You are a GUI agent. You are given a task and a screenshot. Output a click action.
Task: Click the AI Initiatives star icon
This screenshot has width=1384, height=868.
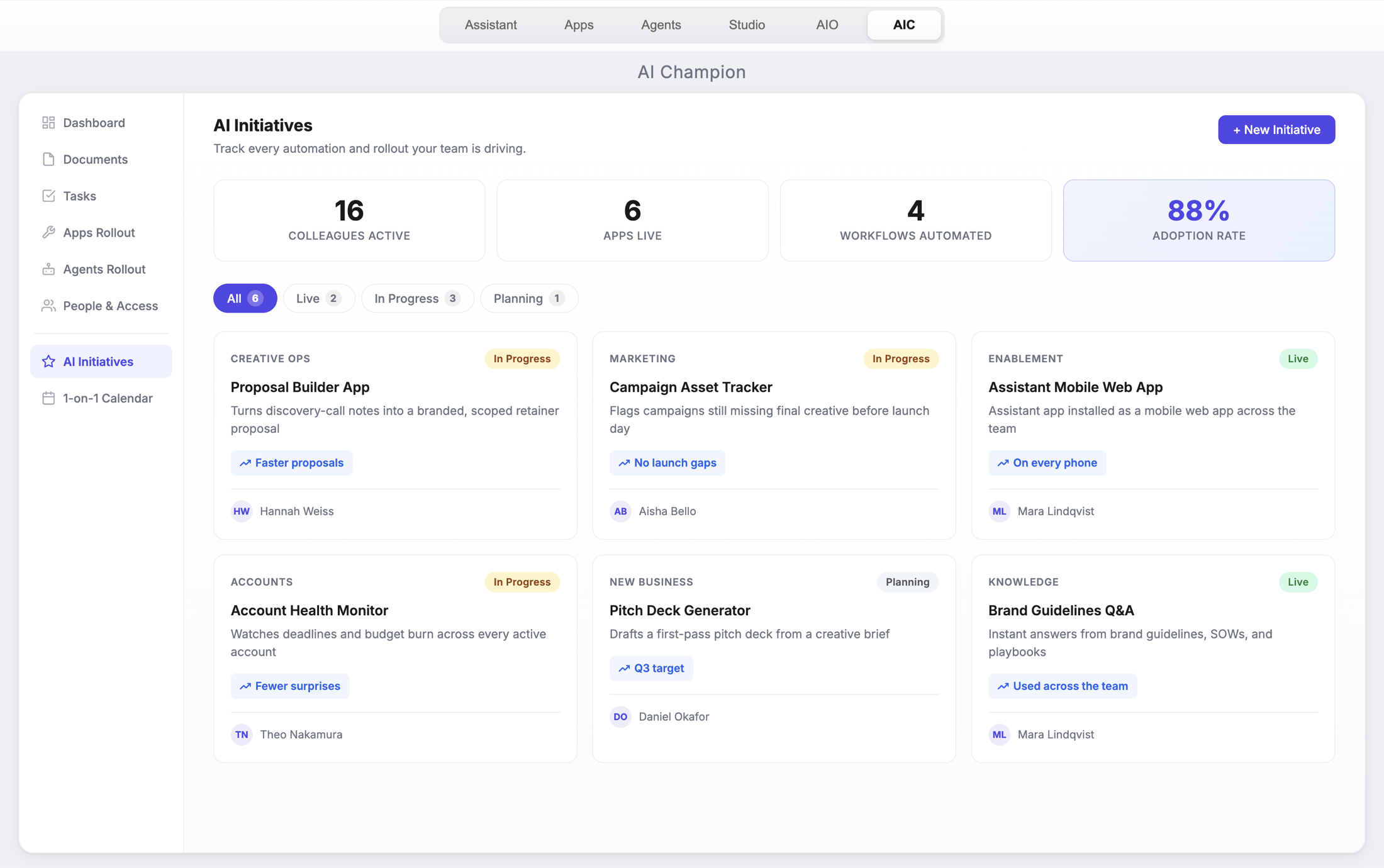point(48,362)
